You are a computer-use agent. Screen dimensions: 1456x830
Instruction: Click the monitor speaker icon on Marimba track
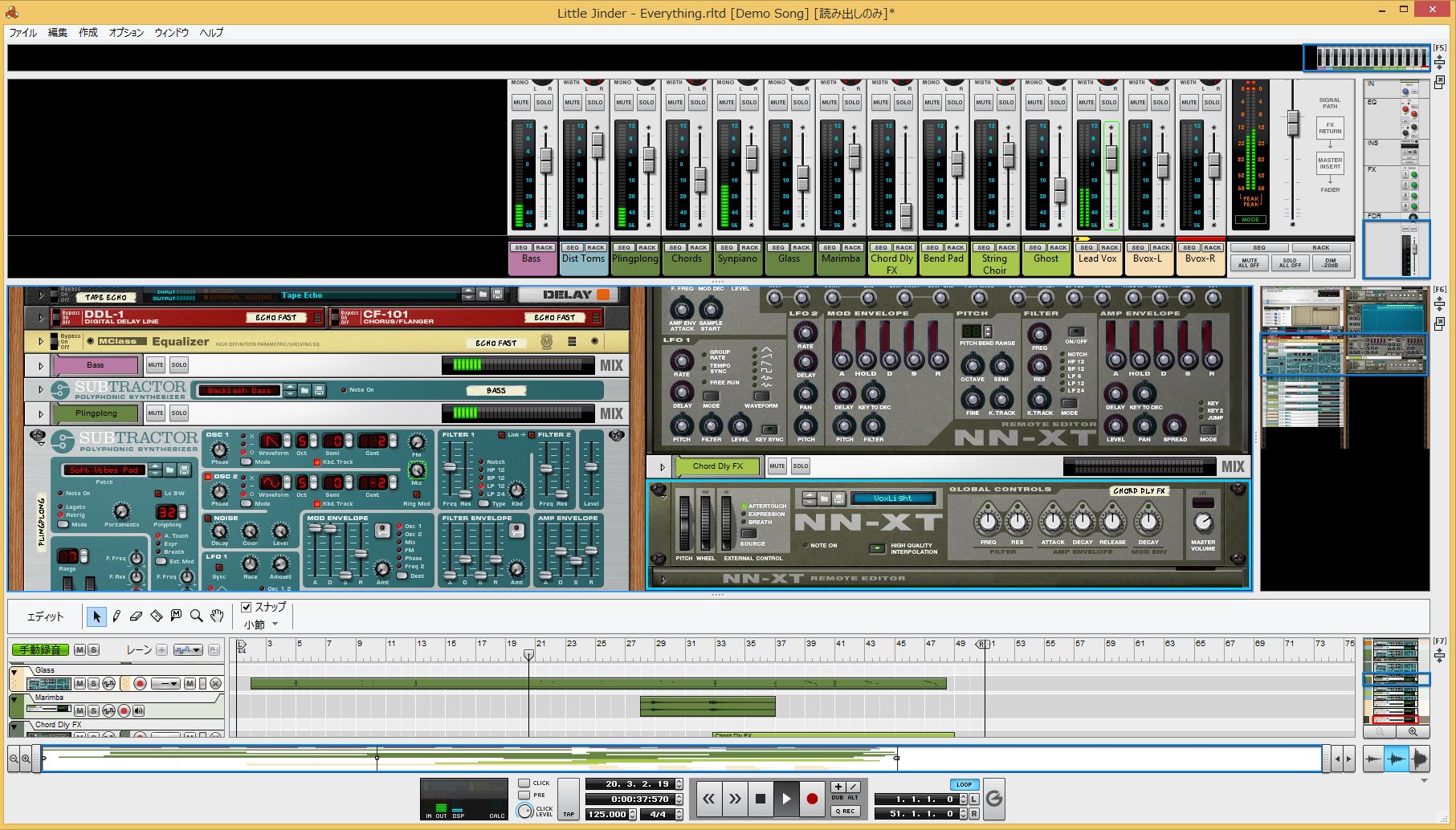pos(139,710)
